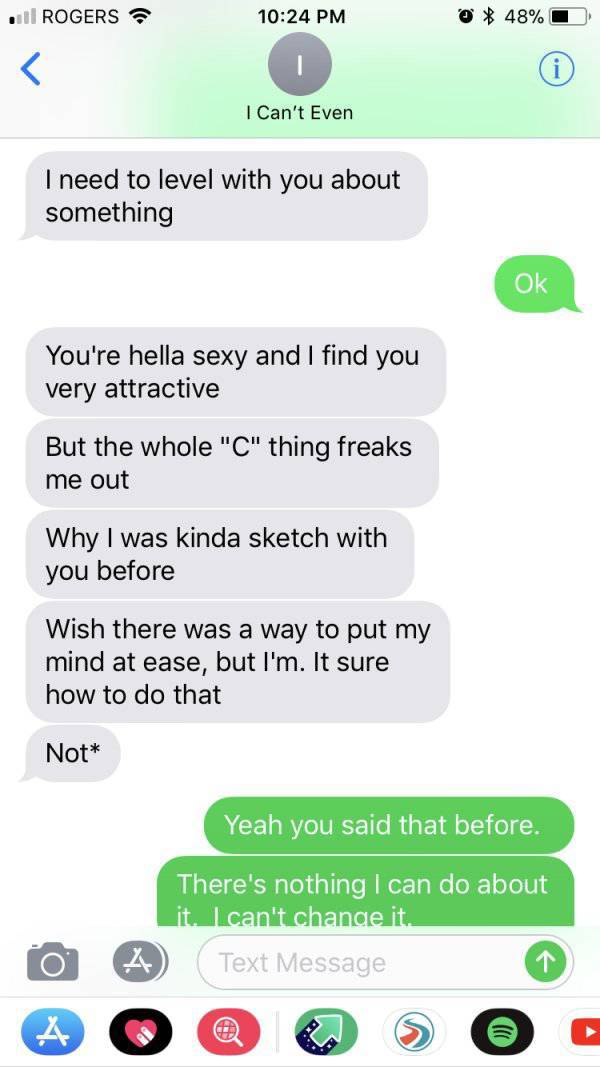600x1067 pixels.
Task: Tap the 'I Can't Even' contact name
Action: (x=300, y=112)
